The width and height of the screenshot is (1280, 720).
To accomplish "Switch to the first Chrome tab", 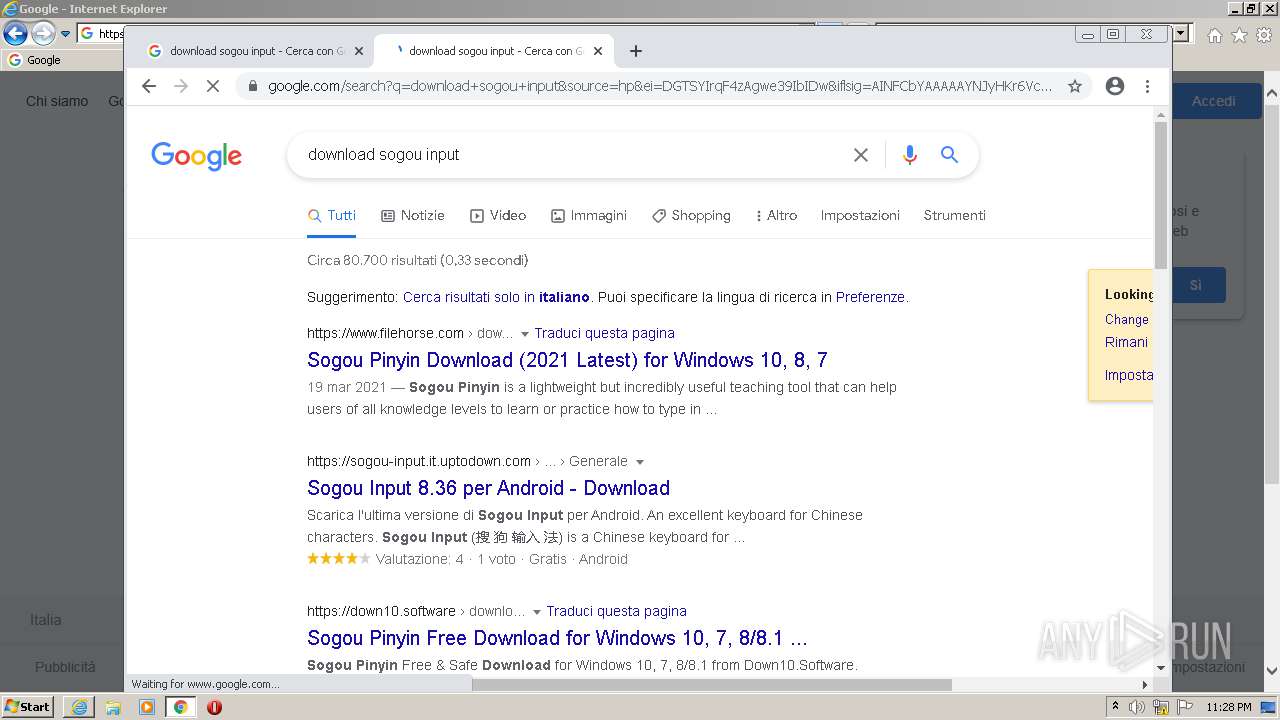I will [255, 51].
